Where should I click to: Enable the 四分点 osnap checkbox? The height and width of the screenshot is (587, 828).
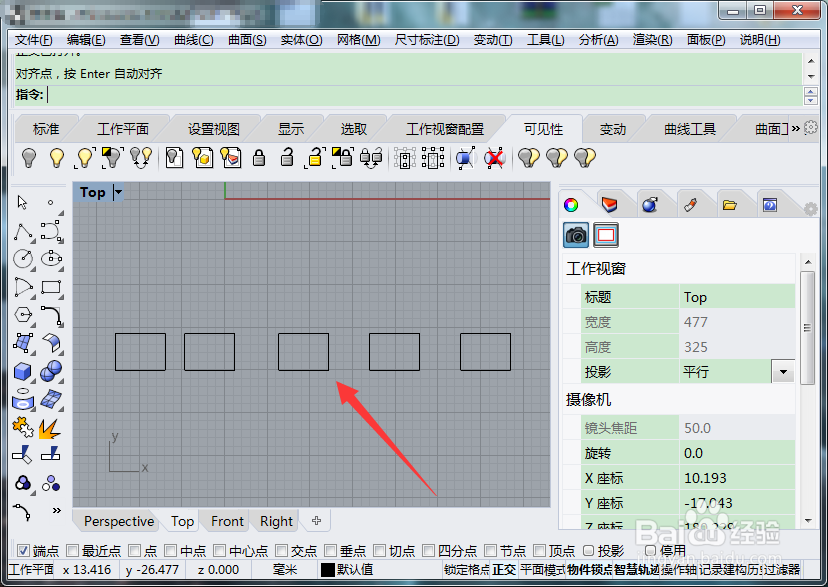click(x=429, y=551)
